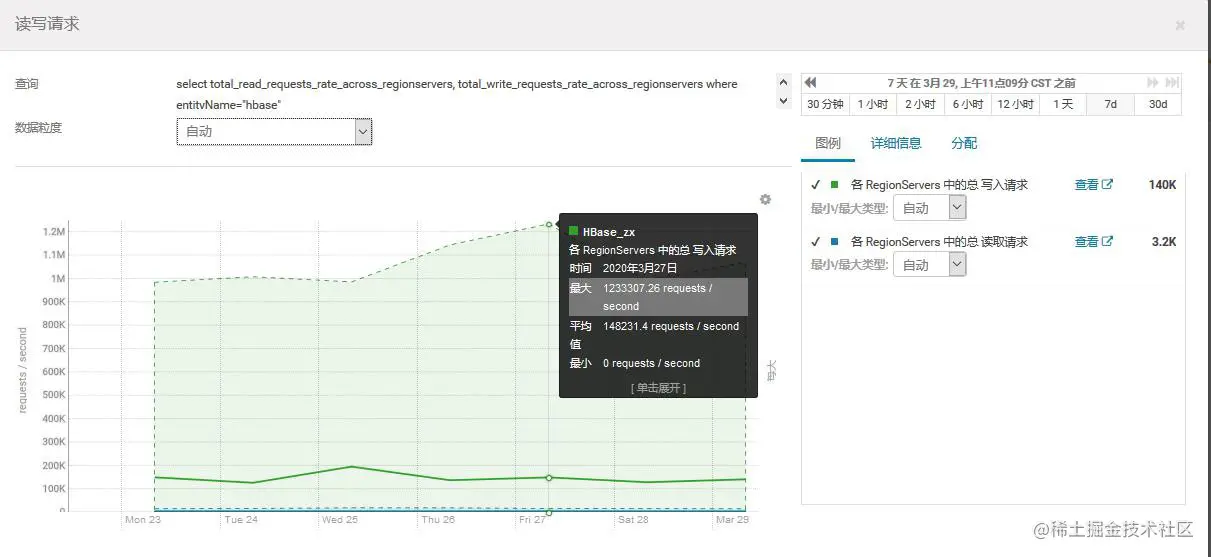Select 12 小时 time range
This screenshot has height=557, width=1211.
tap(1014, 104)
